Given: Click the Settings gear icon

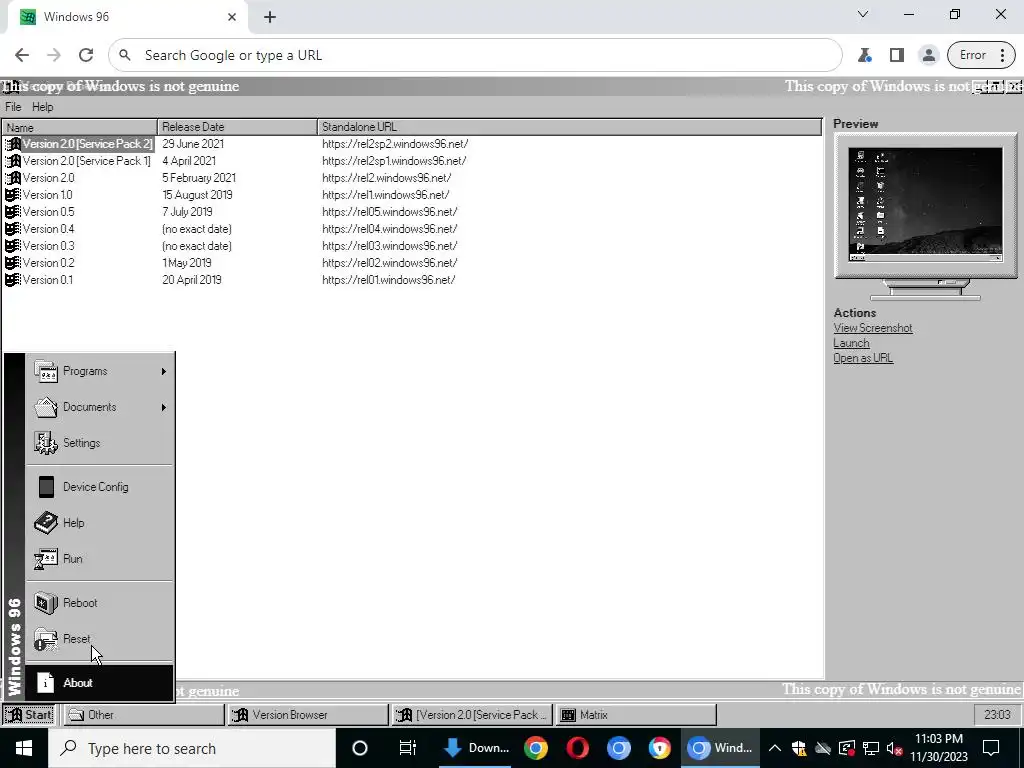Looking at the screenshot, I should 46,443.
